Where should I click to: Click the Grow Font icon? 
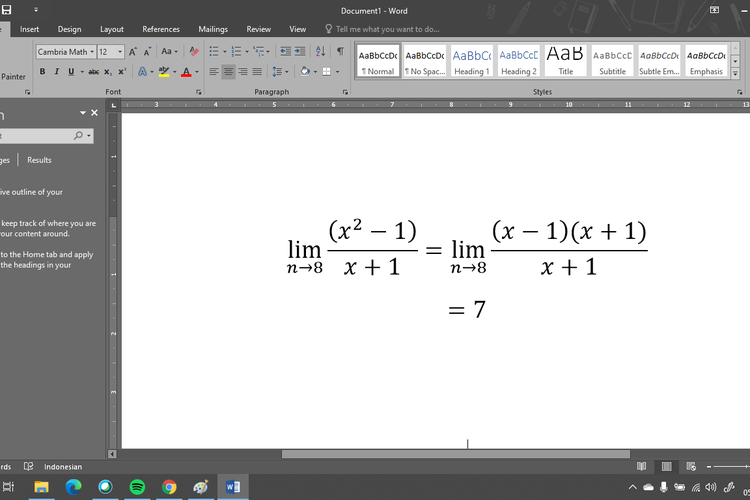click(134, 51)
